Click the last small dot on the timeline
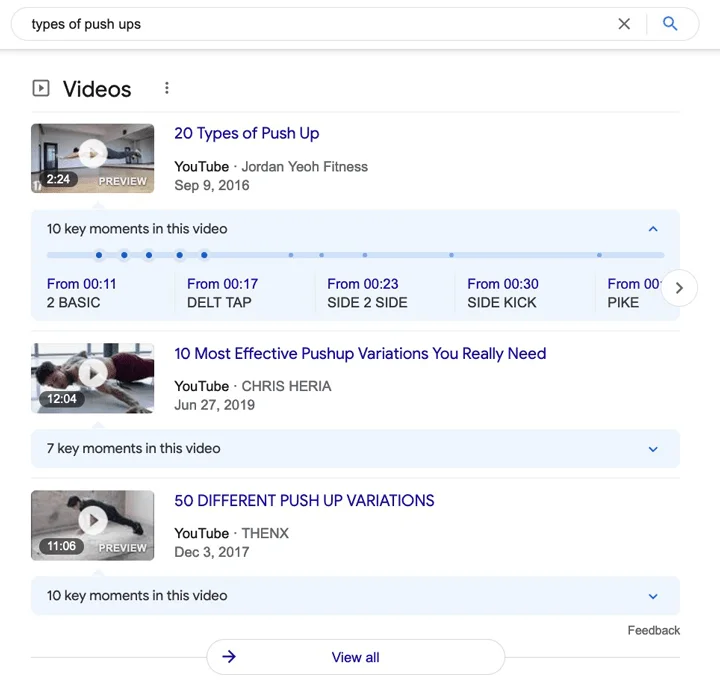720x682 pixels. [599, 255]
